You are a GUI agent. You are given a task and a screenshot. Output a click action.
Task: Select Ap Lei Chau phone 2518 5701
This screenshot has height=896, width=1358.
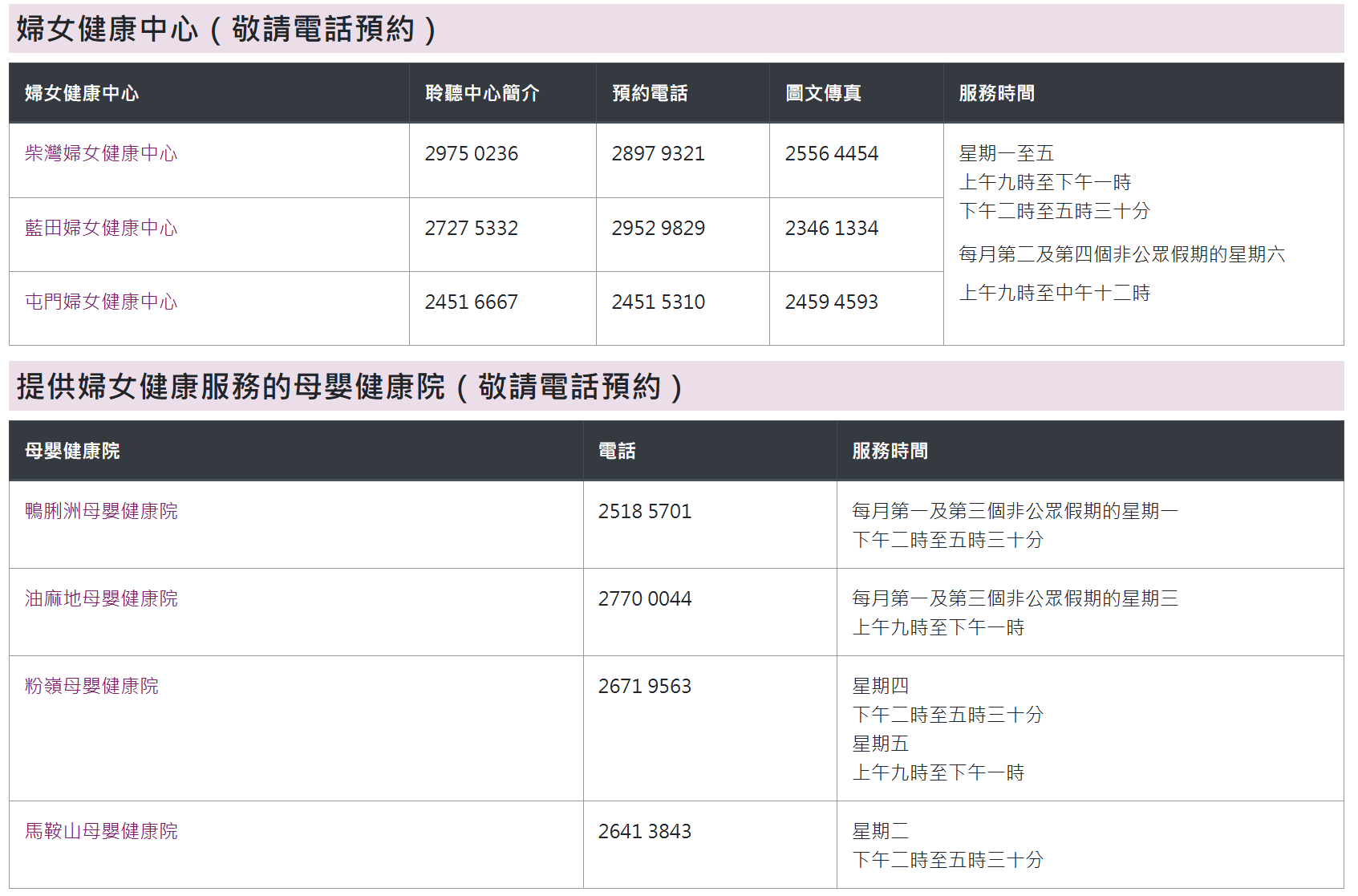click(644, 511)
